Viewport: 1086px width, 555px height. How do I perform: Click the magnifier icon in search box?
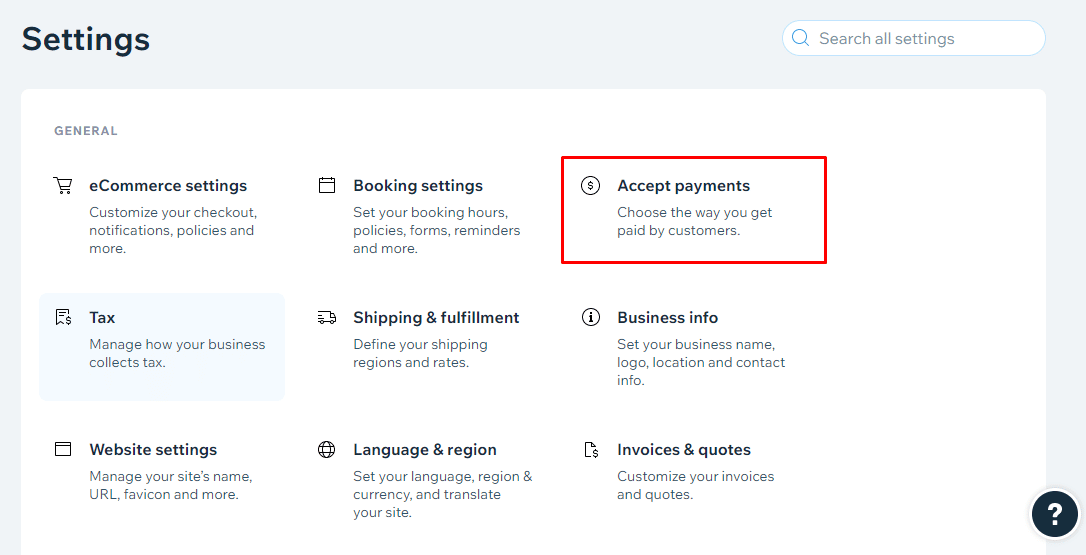point(800,38)
